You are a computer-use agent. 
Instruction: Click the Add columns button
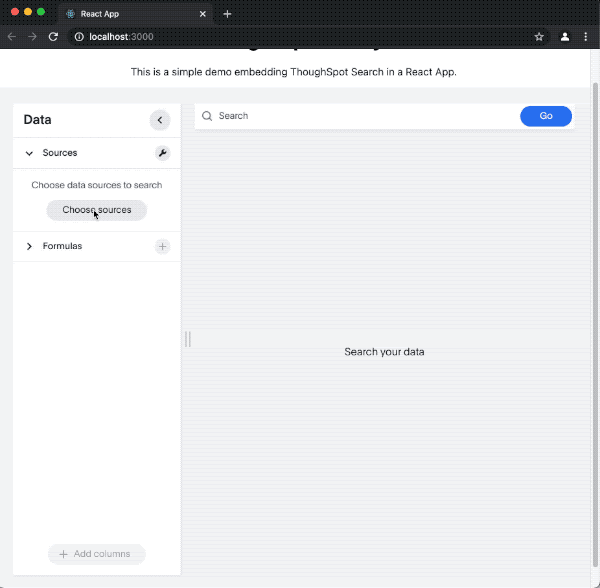click(96, 554)
